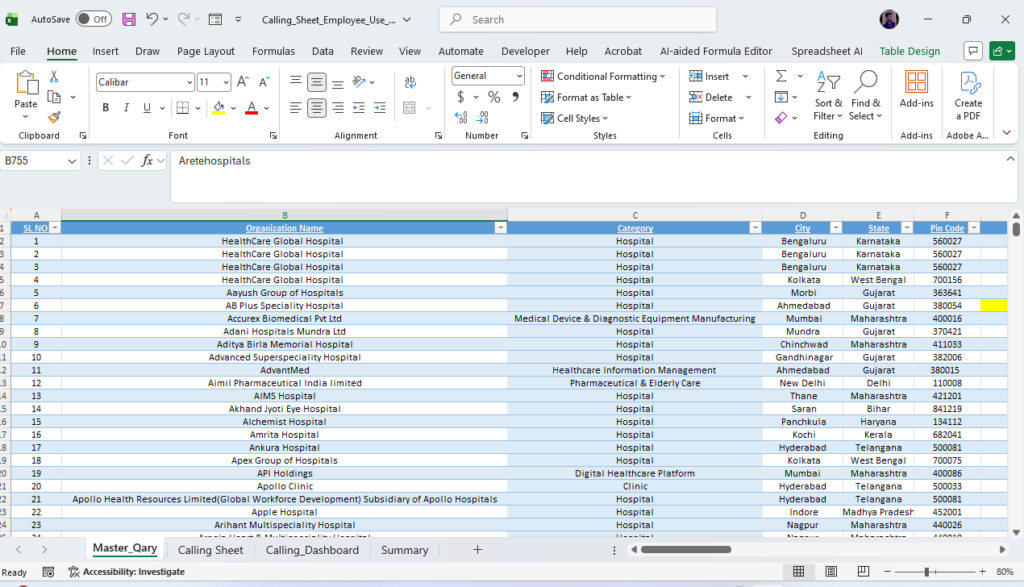Expand the Name Box dropdown arrow
This screenshot has height=587, width=1024.
(71, 161)
